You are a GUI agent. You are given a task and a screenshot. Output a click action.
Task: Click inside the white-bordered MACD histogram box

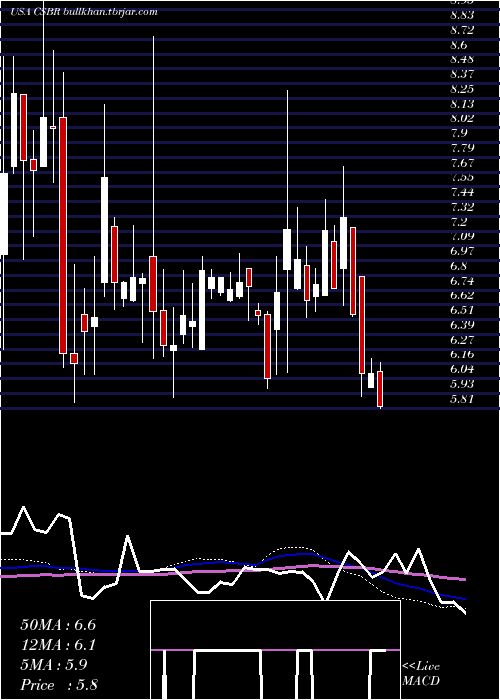[x=275, y=650]
